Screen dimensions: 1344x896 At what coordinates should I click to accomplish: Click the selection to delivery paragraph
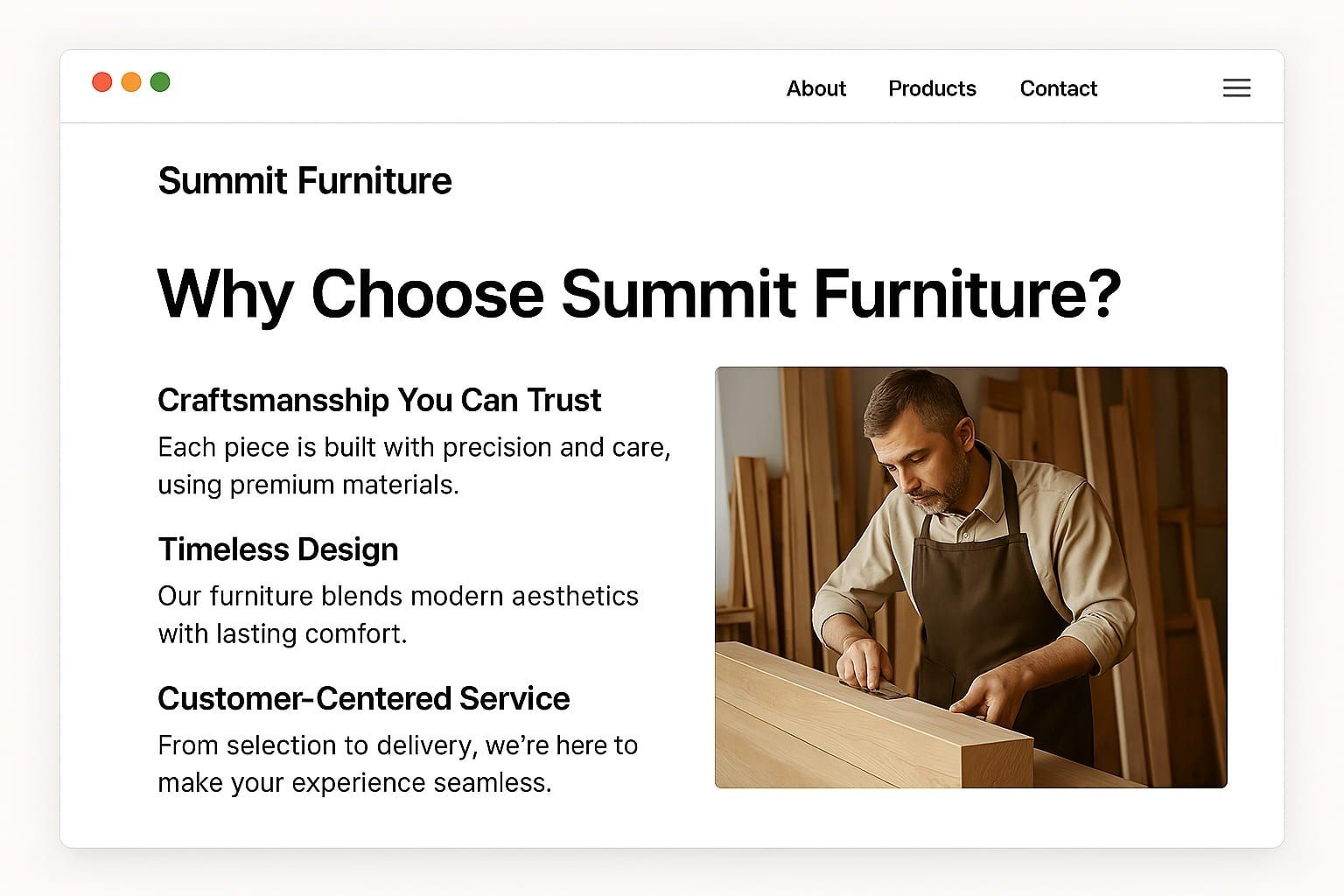[x=398, y=764]
